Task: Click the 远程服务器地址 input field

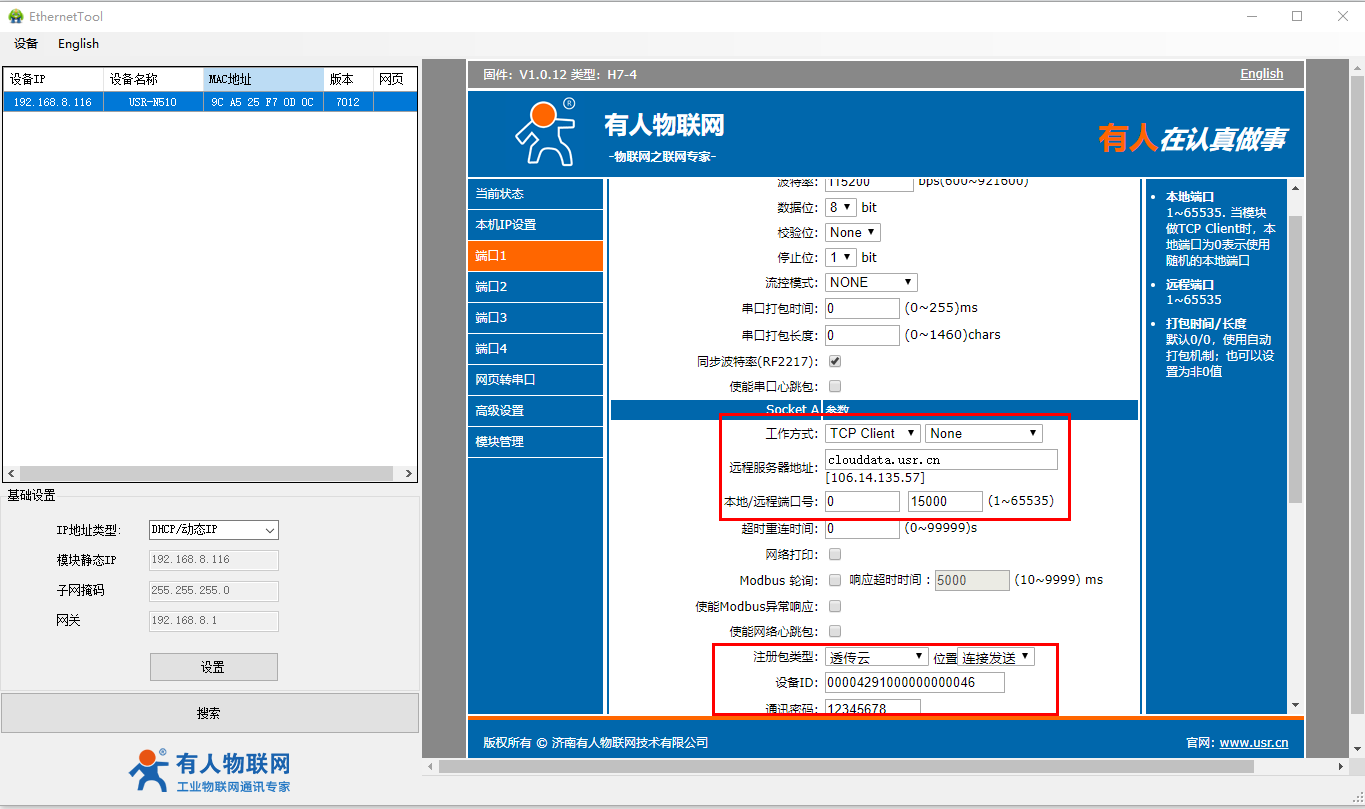Action: [940, 459]
